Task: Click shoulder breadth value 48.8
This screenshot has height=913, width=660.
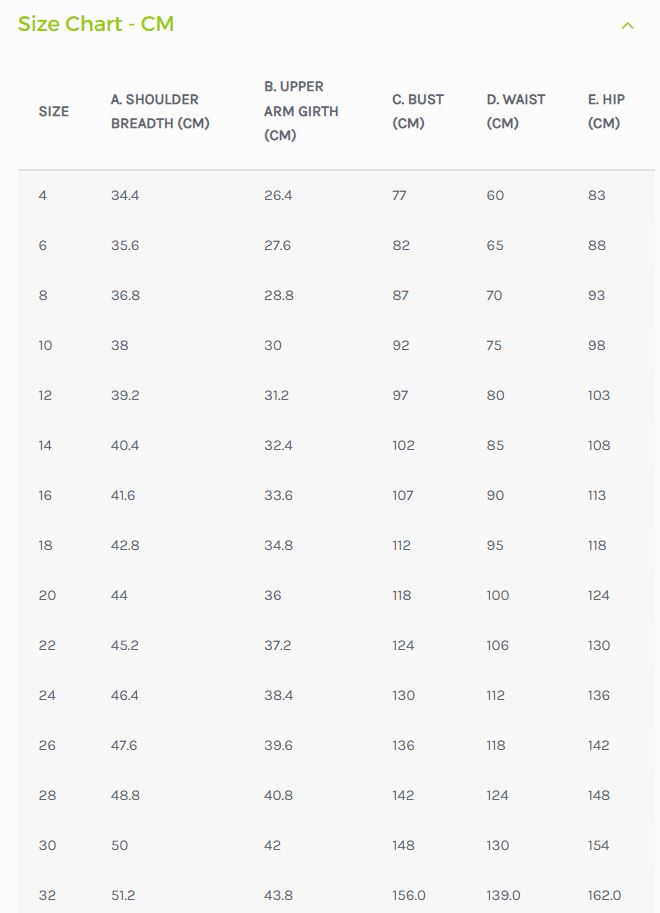Action: (x=125, y=796)
